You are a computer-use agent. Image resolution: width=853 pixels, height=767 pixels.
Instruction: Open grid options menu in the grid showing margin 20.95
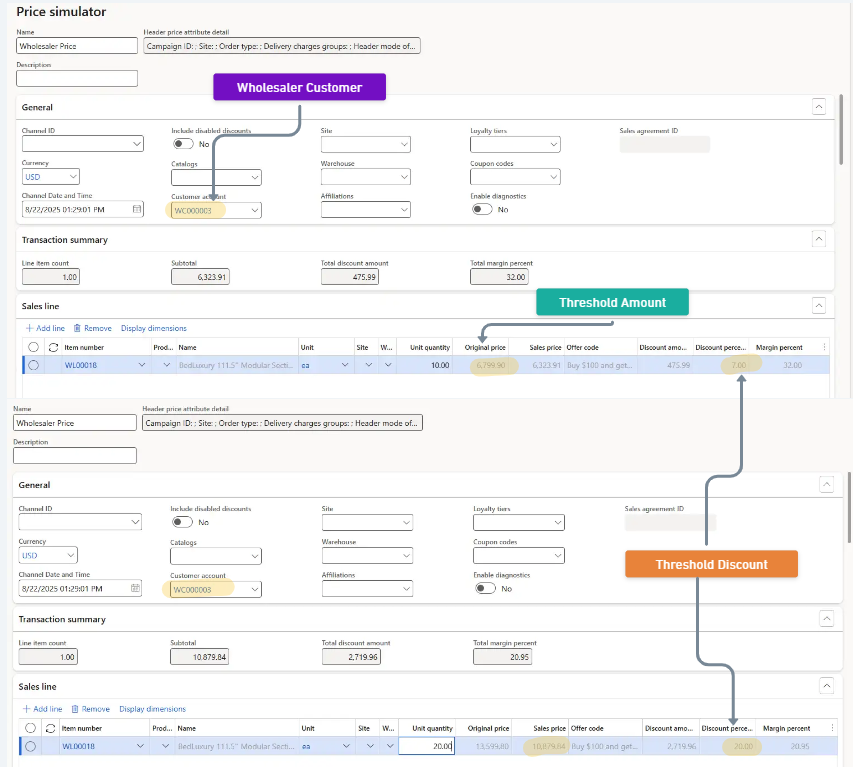point(825,728)
